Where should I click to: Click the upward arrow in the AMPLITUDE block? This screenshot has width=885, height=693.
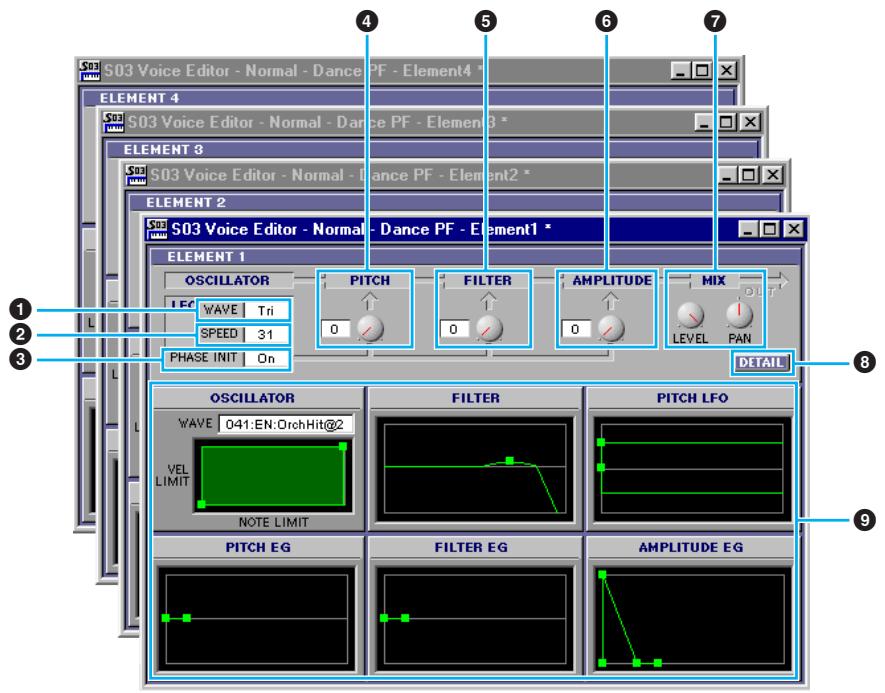610,301
